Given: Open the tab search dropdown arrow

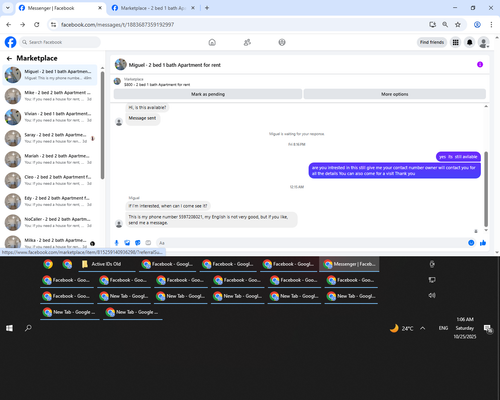Looking at the screenshot, I should coord(8,8).
